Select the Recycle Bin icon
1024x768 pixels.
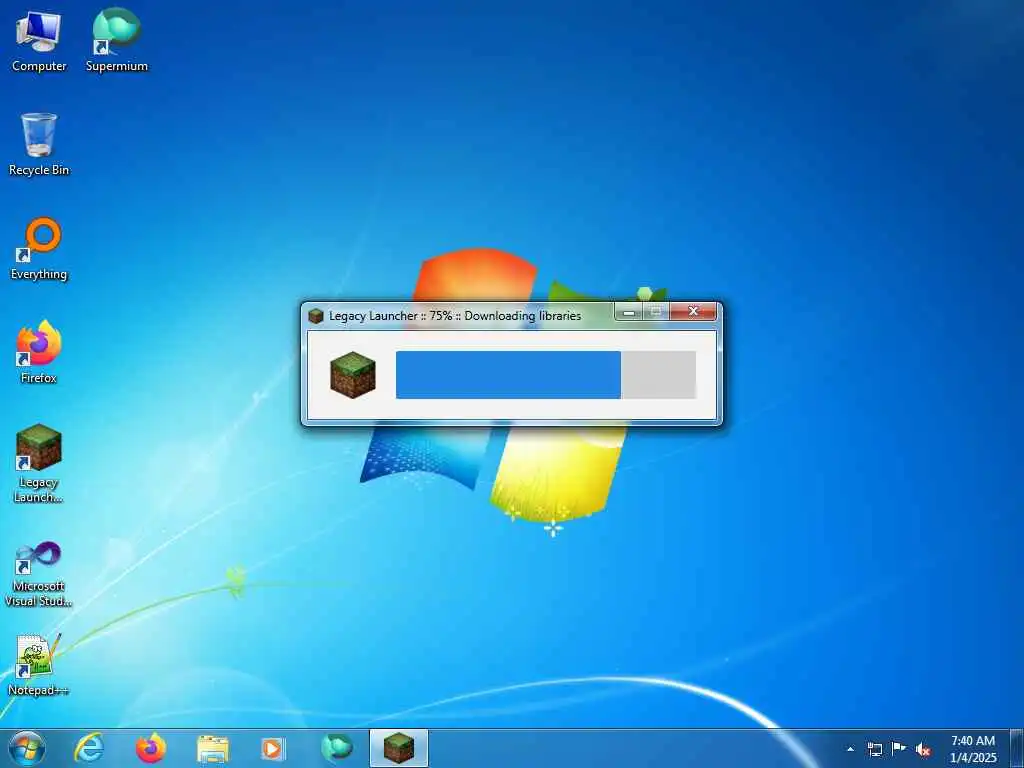tap(39, 144)
